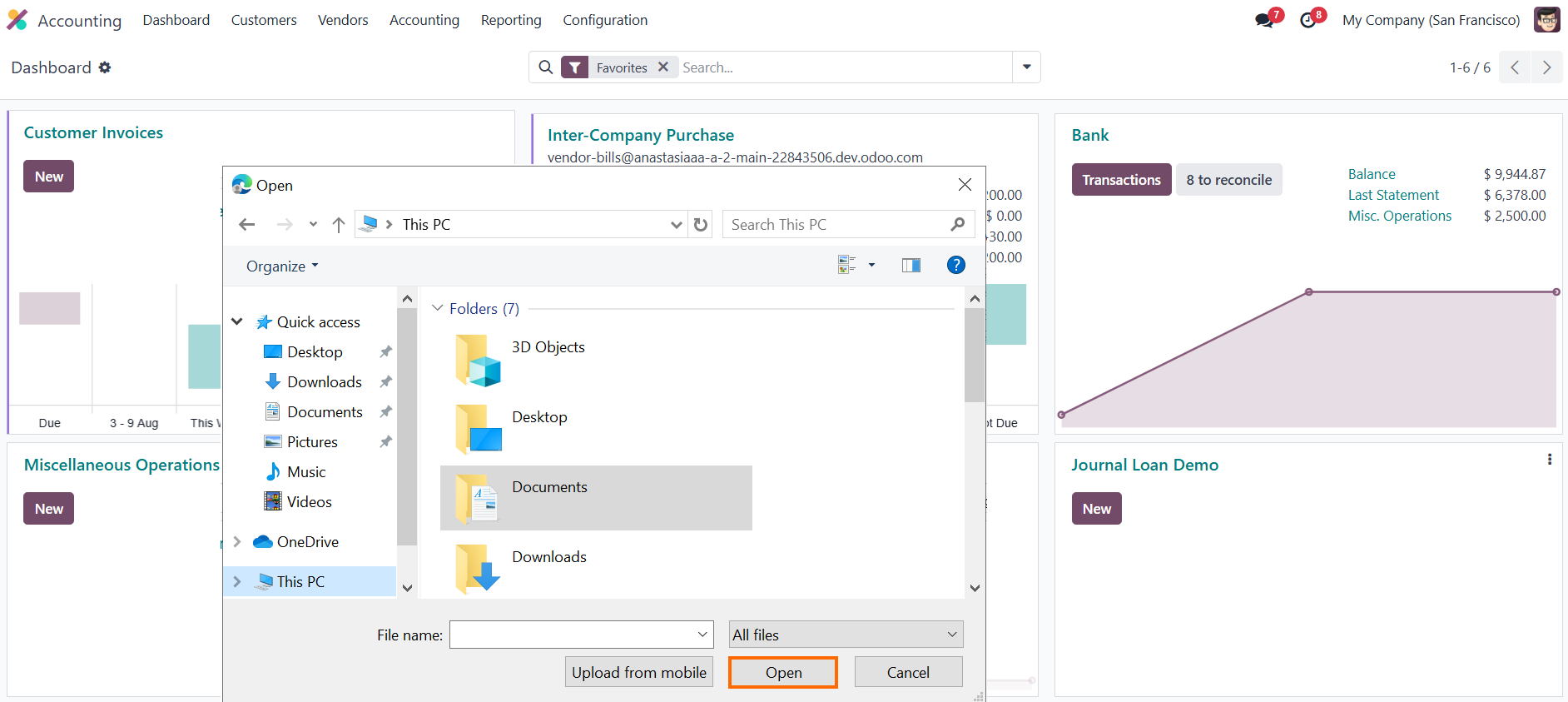This screenshot has height=702, width=1568.
Task: Create New Customer Invoice
Action: coord(49,177)
